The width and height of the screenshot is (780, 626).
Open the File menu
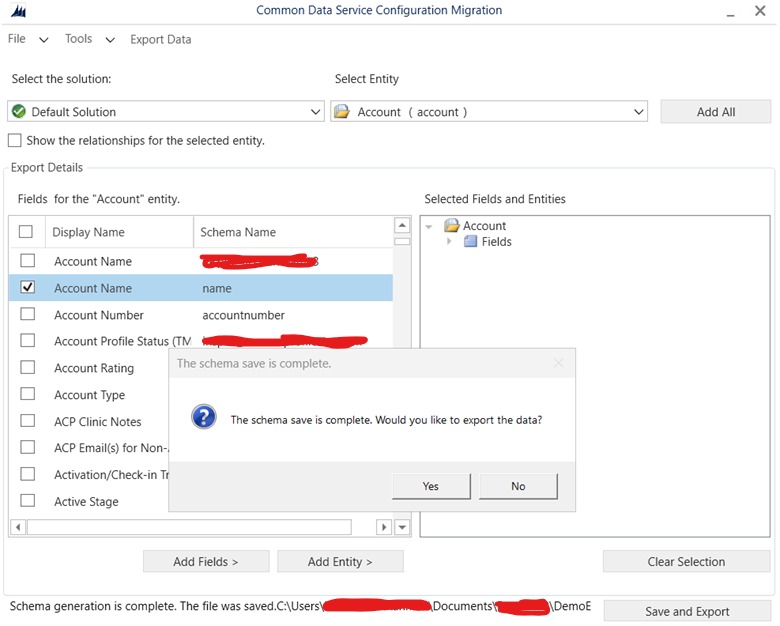pos(16,39)
